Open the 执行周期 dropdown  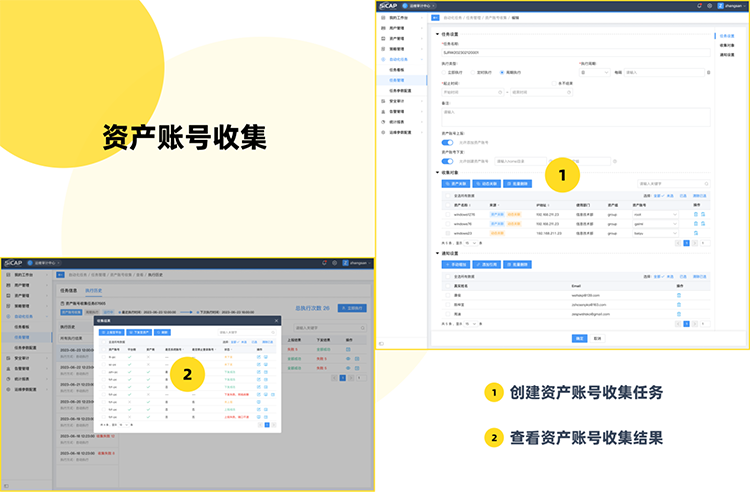[594, 72]
